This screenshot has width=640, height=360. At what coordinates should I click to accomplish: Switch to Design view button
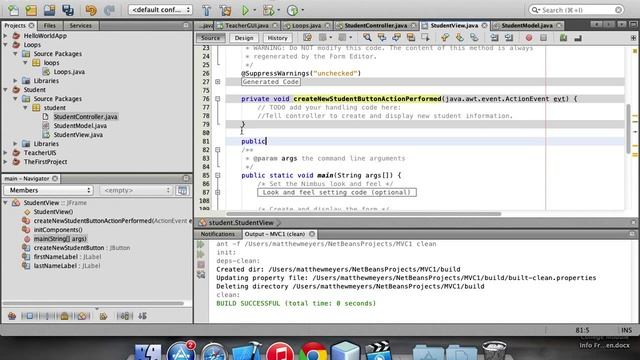(244, 38)
